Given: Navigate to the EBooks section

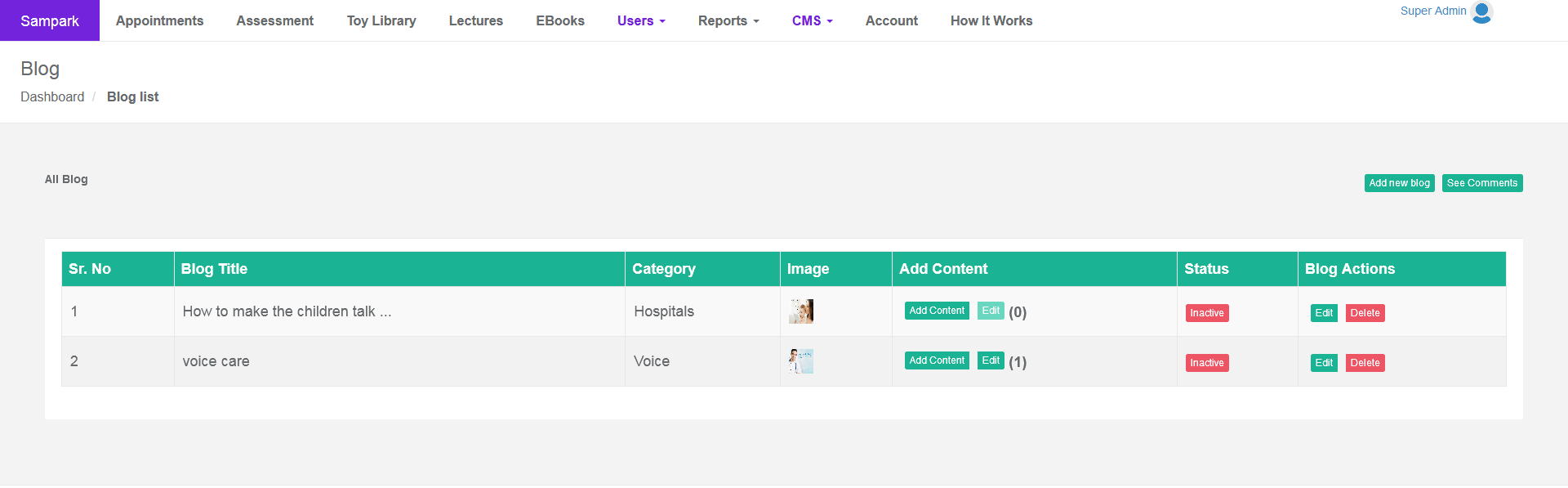Looking at the screenshot, I should click(x=560, y=20).
